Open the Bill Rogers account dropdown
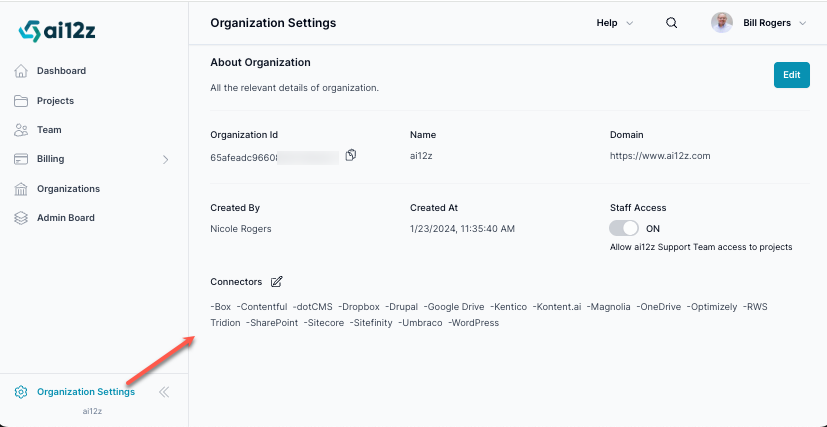 [x=775, y=23]
